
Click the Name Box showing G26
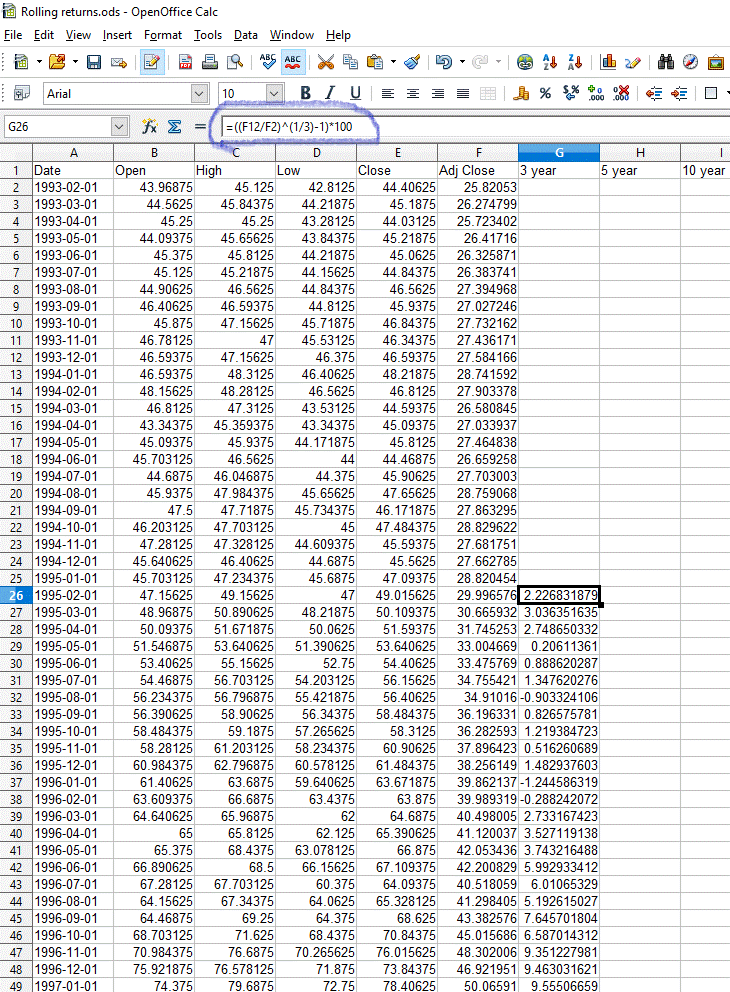pyautogui.click(x=58, y=127)
